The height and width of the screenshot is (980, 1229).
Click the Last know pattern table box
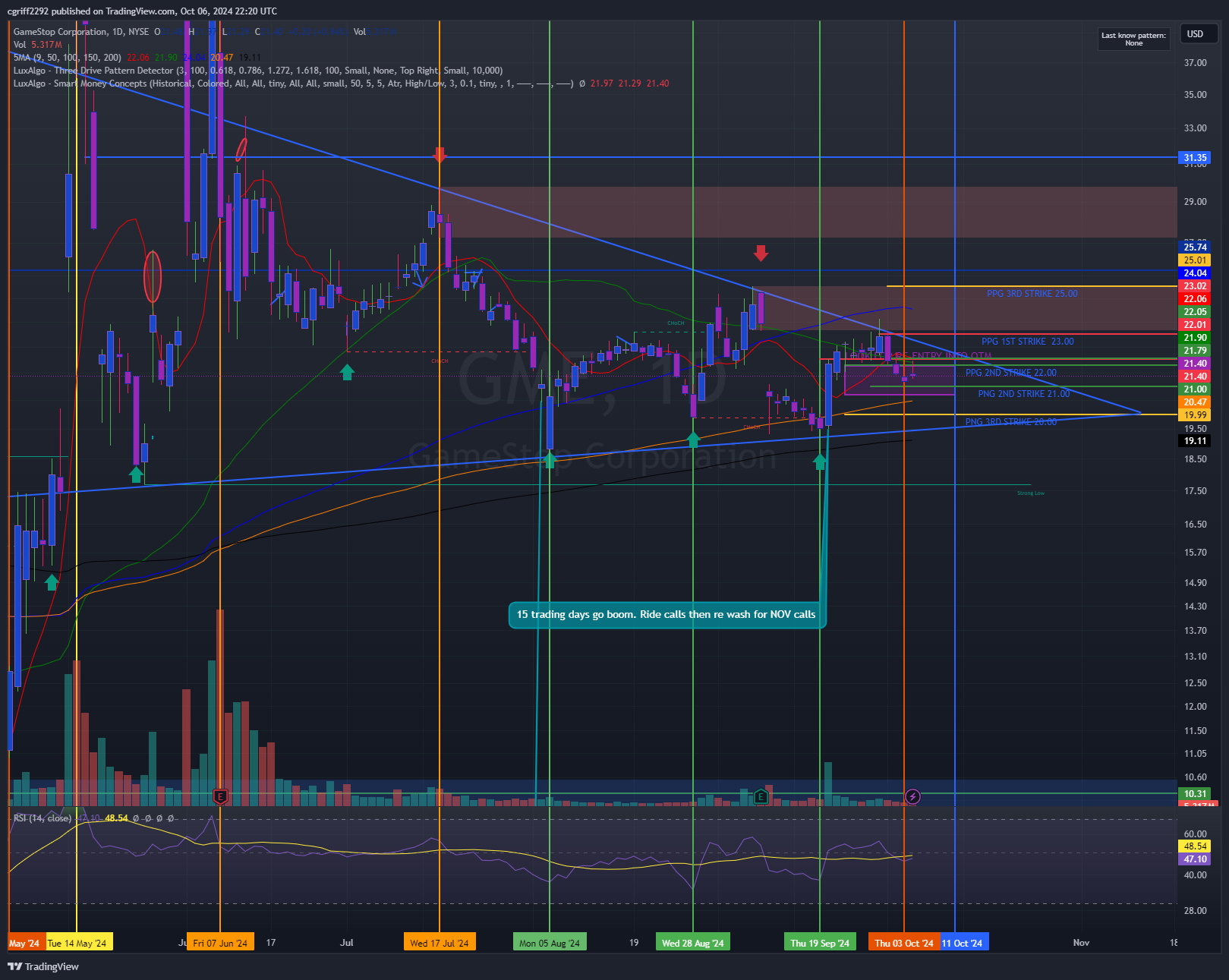coord(1133,39)
